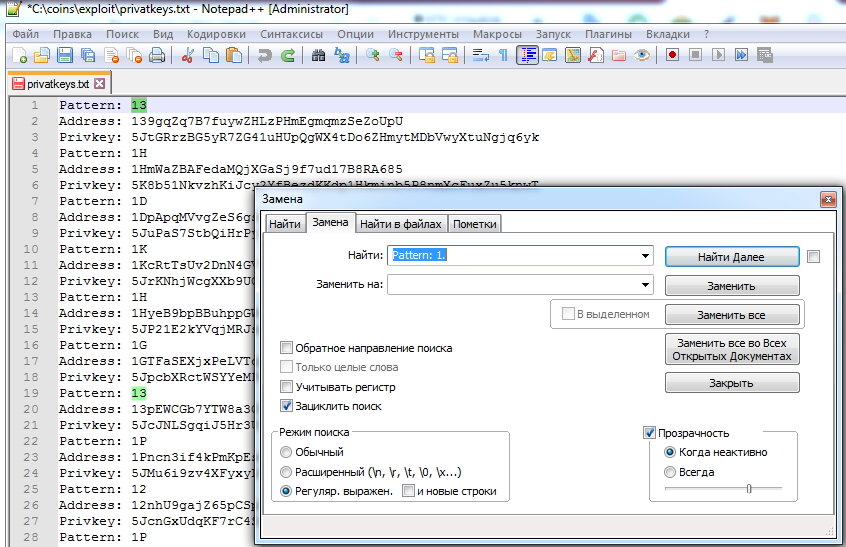The width and height of the screenshot is (846, 547).
Task: Open the Плагины menu
Action: pos(608,34)
